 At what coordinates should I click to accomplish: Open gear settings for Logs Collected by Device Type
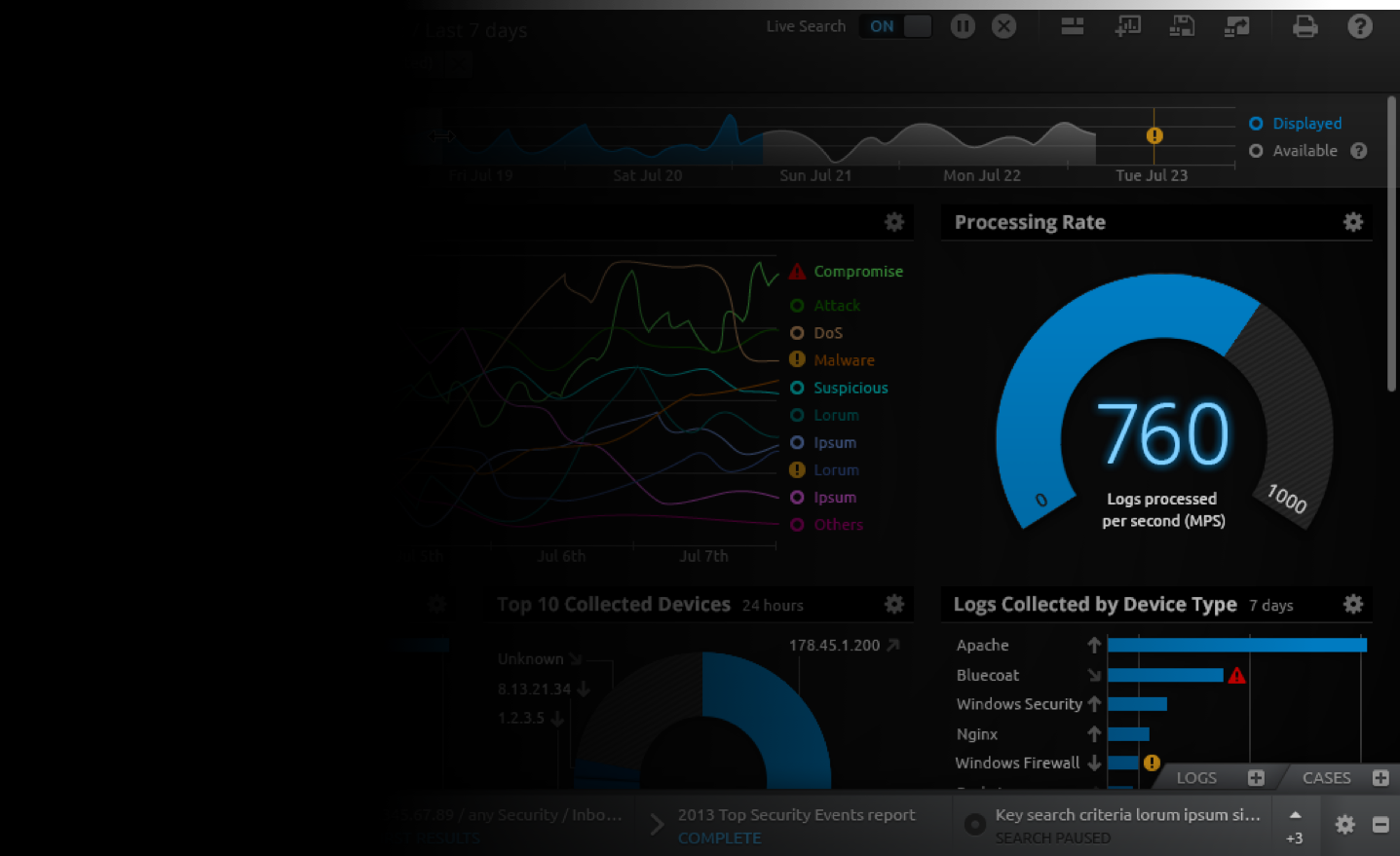pos(1353,605)
